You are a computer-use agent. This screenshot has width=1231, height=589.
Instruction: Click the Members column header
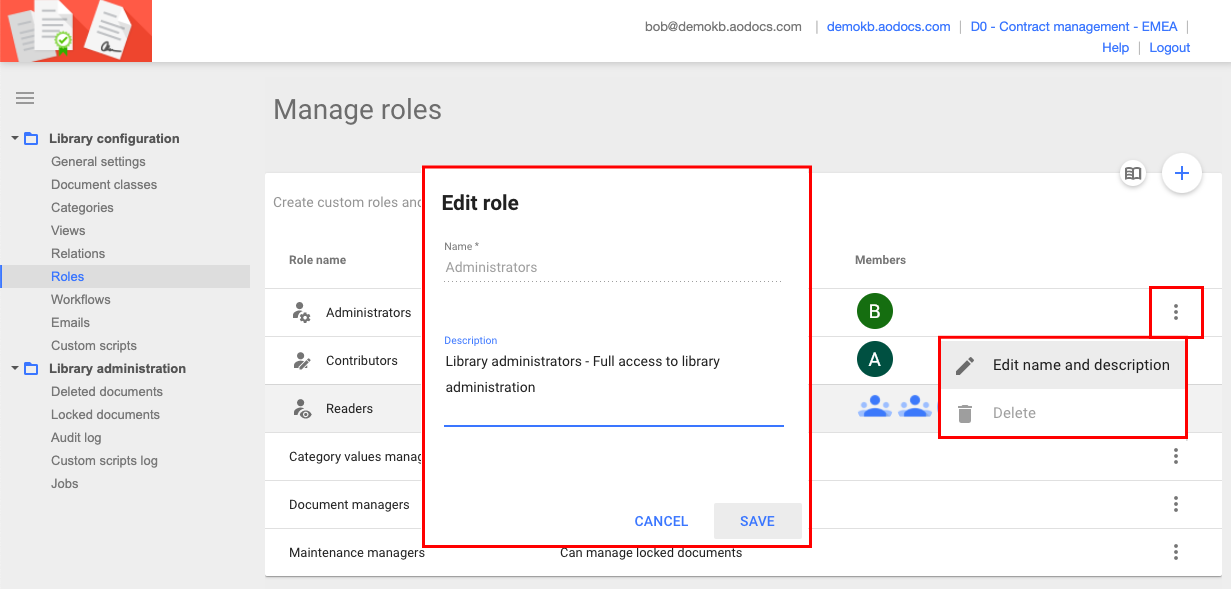click(880, 260)
